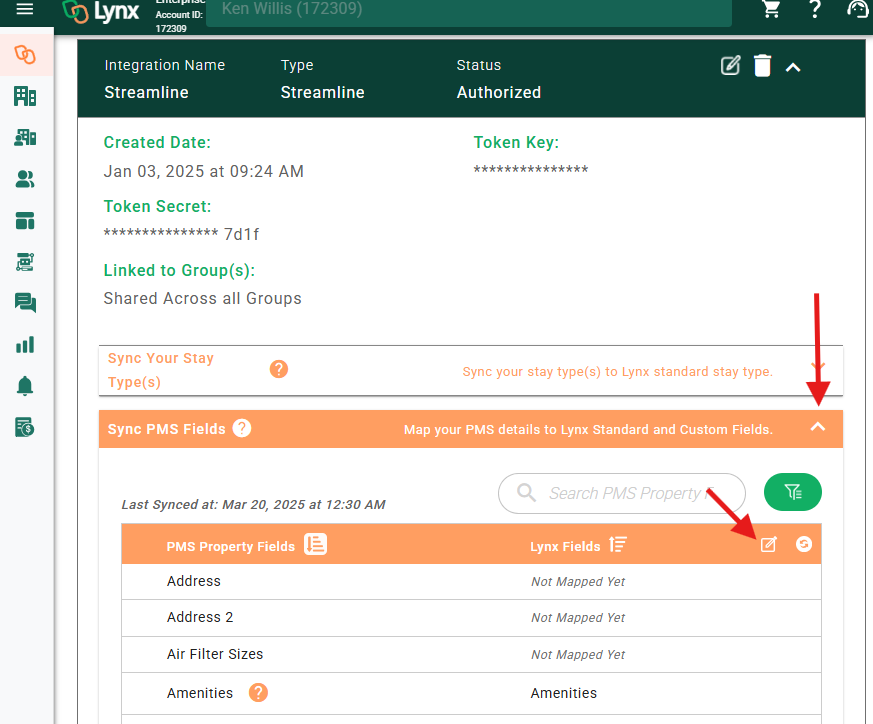873x724 pixels.
Task: Open the table layout sidebar icon
Action: point(25,221)
